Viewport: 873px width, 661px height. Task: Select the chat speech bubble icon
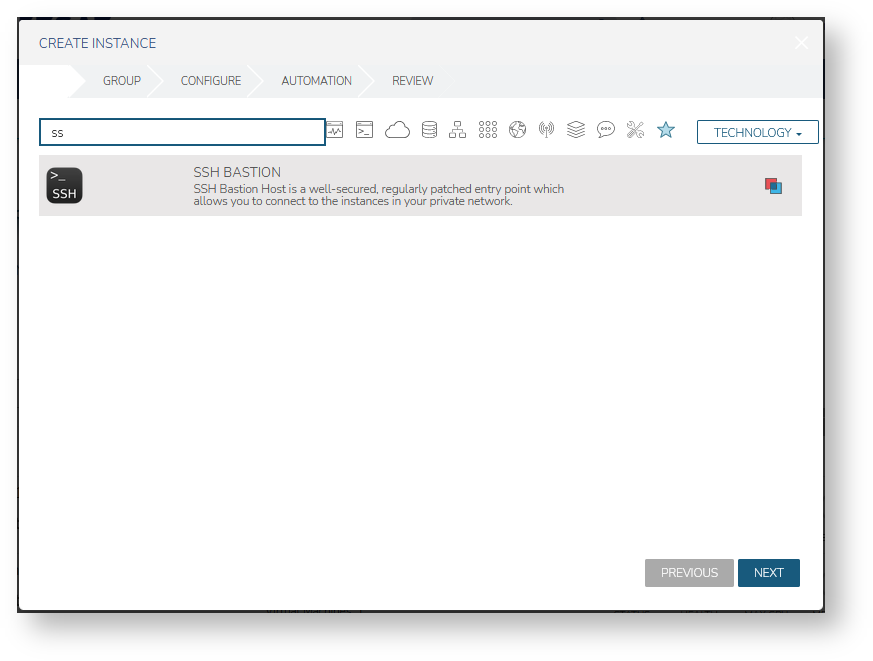[x=606, y=130]
